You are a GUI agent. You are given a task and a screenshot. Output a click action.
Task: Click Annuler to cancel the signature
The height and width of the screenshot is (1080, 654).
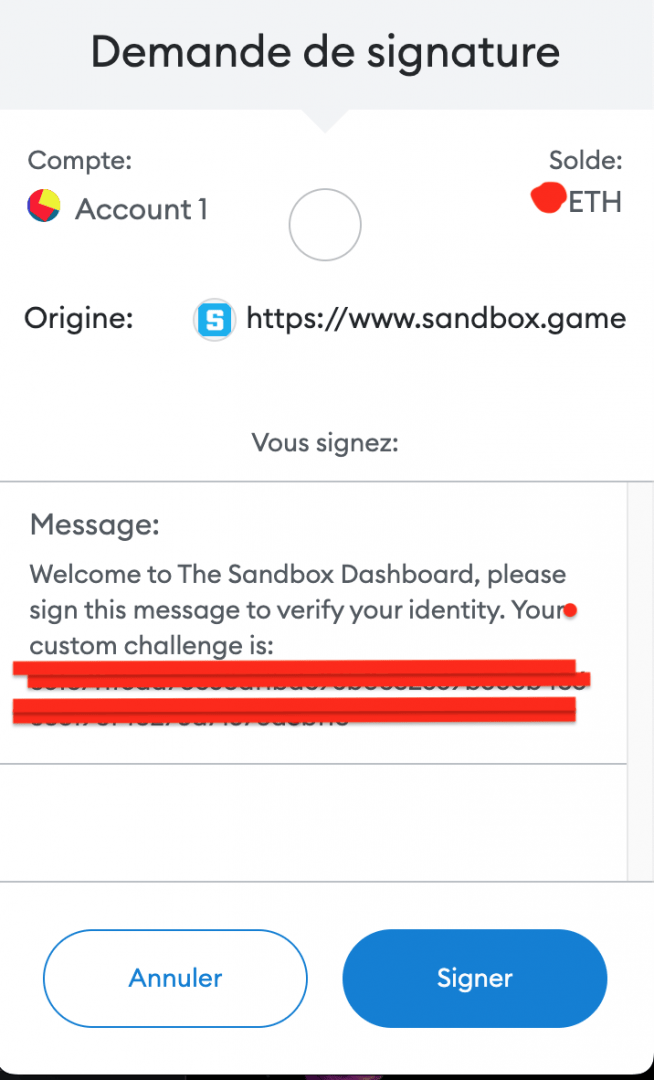pyautogui.click(x=175, y=978)
